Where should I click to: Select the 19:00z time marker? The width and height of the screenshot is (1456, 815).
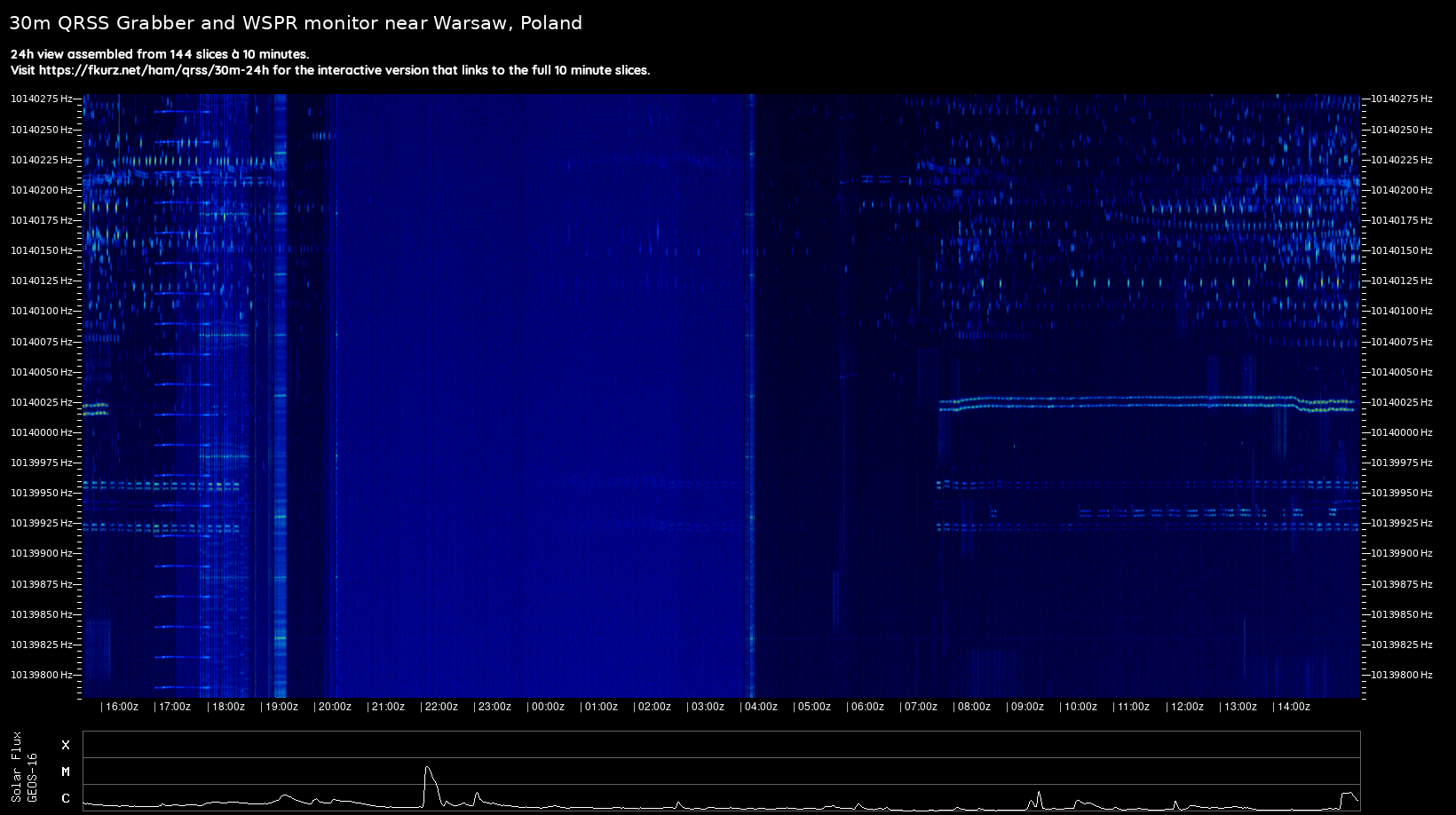pos(281,707)
